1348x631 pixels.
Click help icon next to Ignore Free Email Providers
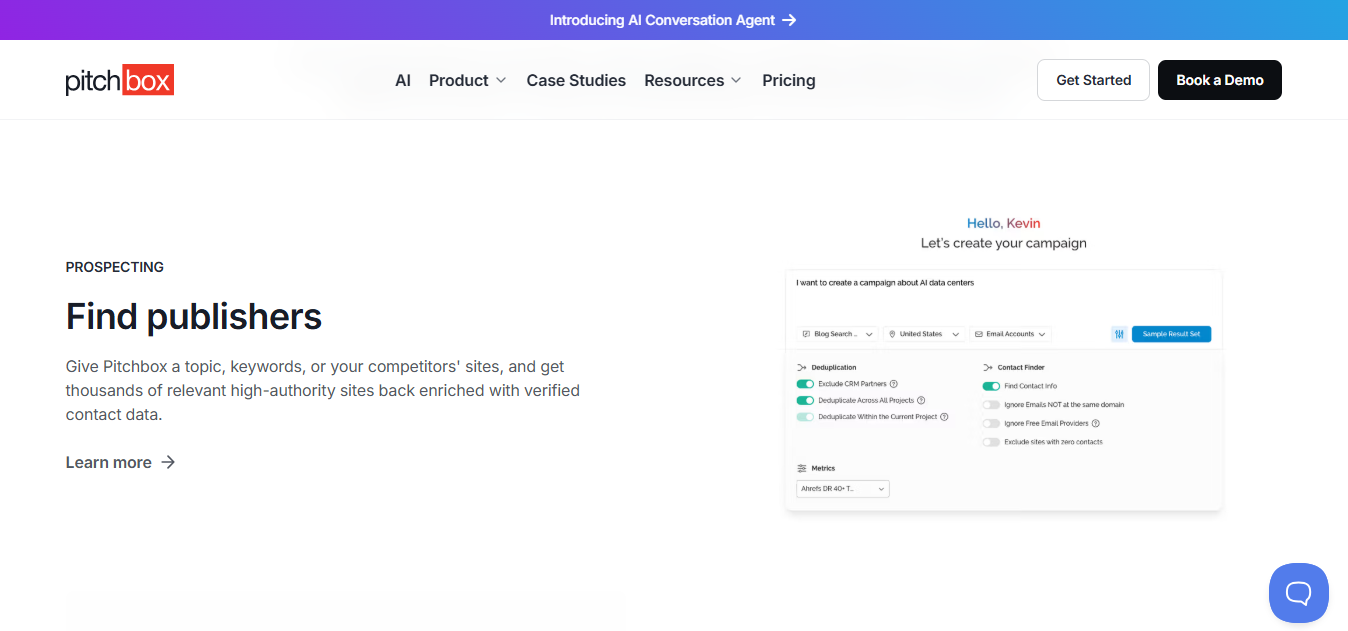click(1097, 424)
